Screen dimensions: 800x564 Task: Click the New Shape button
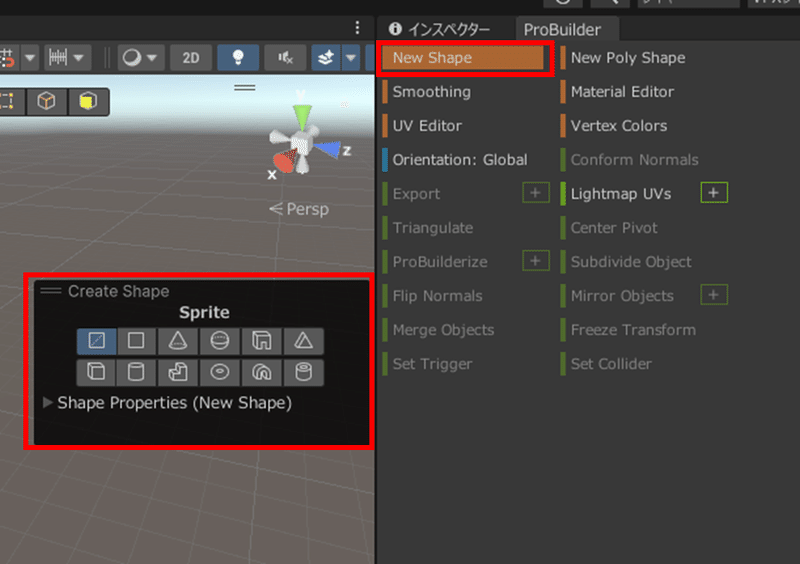[463, 58]
